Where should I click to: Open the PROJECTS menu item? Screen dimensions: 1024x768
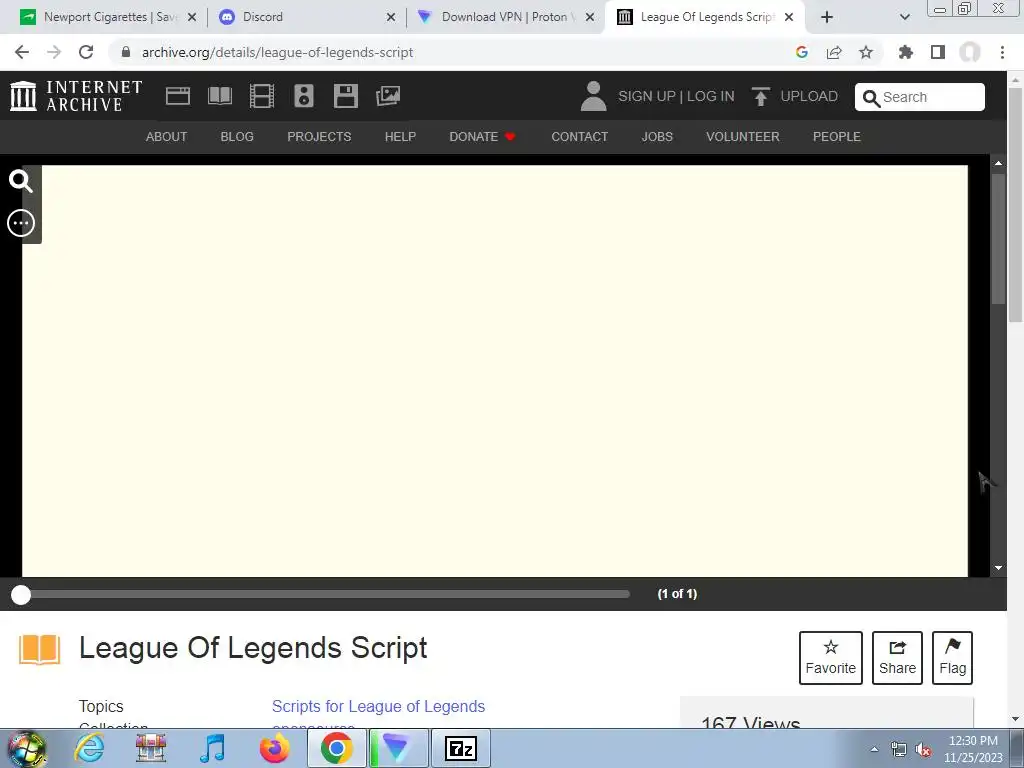click(x=319, y=136)
